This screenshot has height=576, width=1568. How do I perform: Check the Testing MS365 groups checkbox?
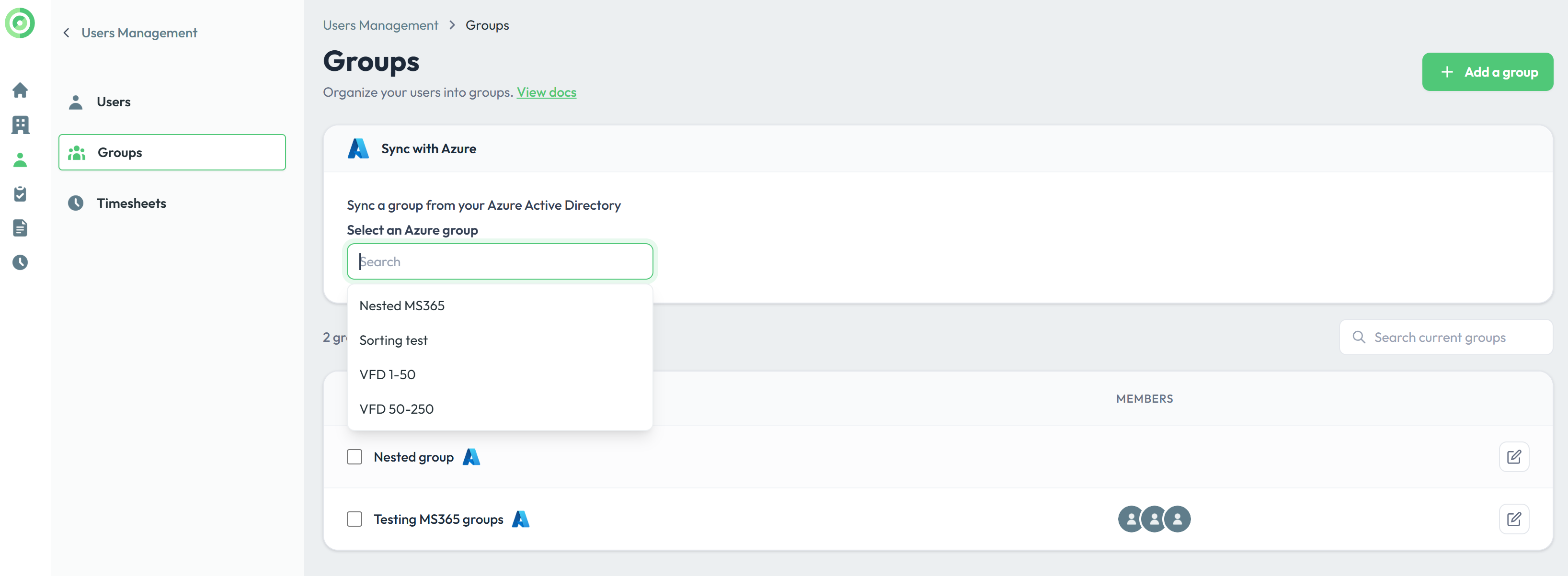(354, 519)
